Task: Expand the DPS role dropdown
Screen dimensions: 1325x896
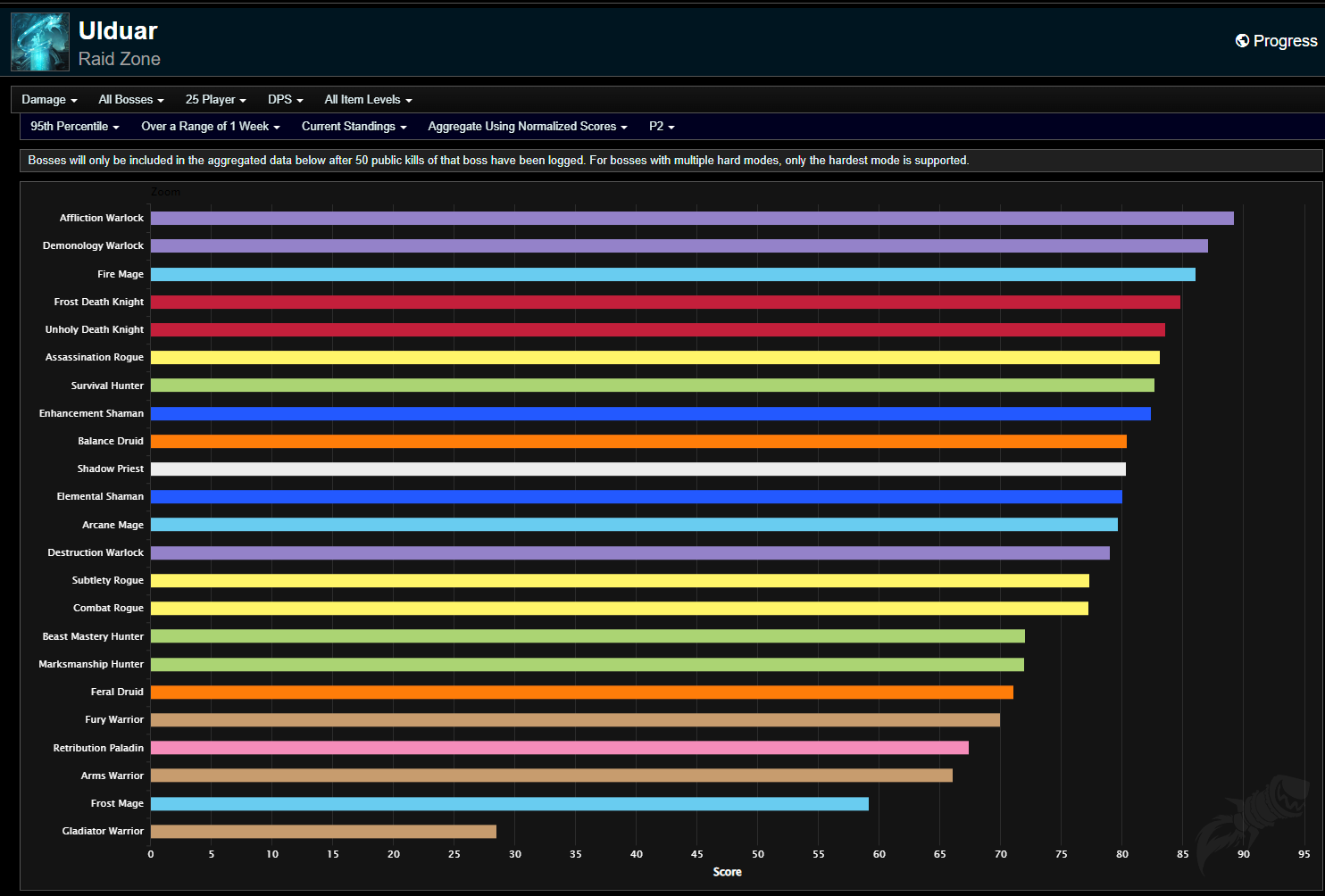Action: [x=286, y=100]
